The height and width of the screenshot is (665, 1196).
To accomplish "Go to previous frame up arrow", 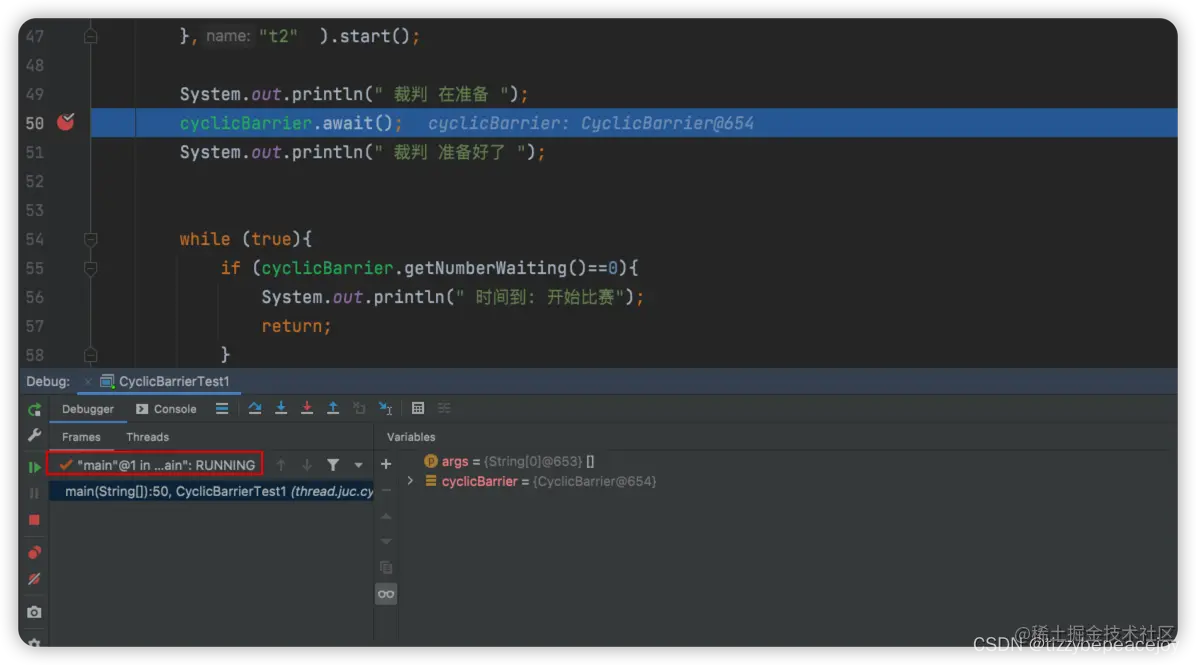I will pyautogui.click(x=281, y=464).
